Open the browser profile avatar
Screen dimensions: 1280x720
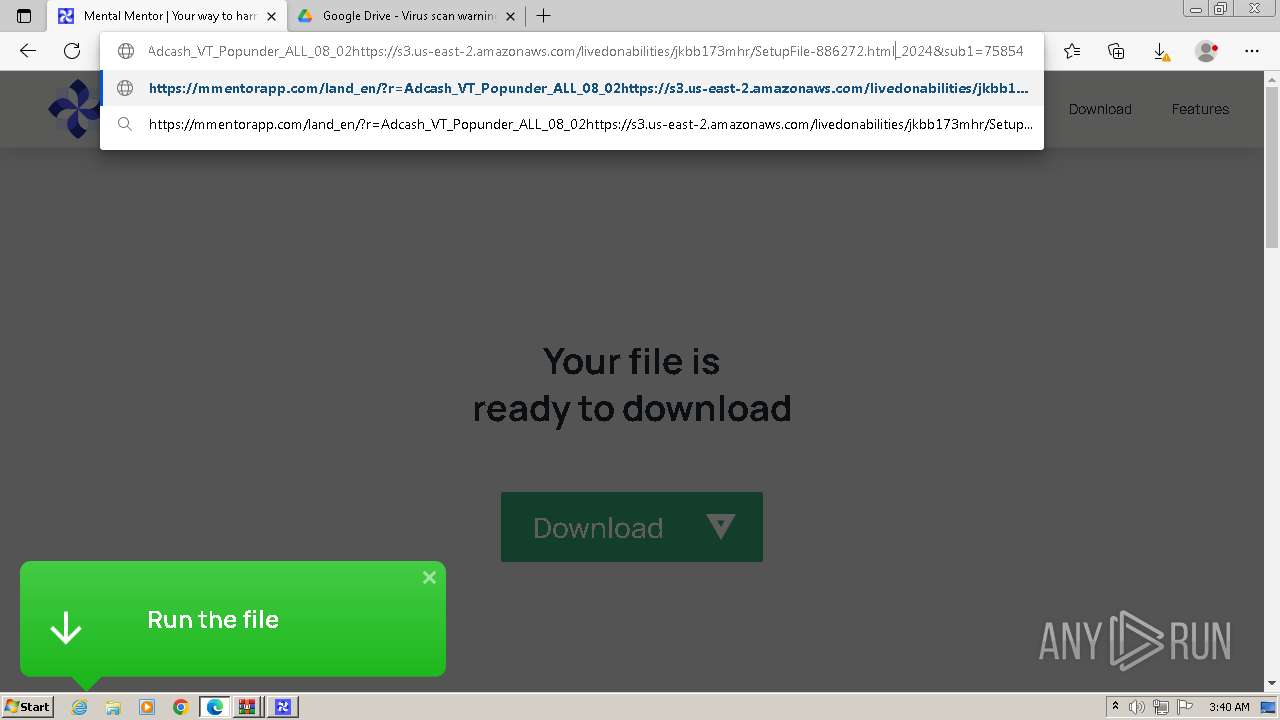tap(1206, 51)
